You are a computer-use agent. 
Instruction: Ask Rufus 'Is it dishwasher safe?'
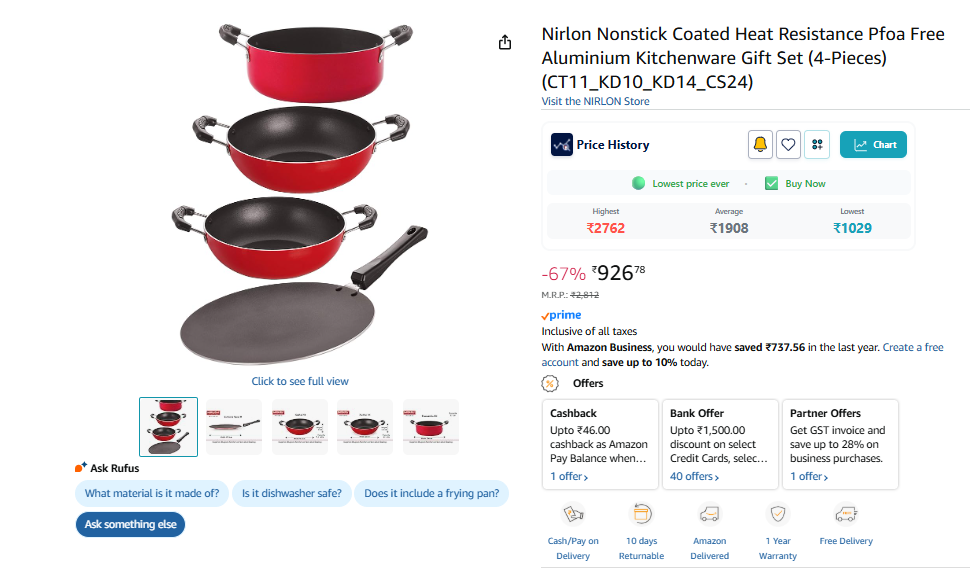[292, 493]
